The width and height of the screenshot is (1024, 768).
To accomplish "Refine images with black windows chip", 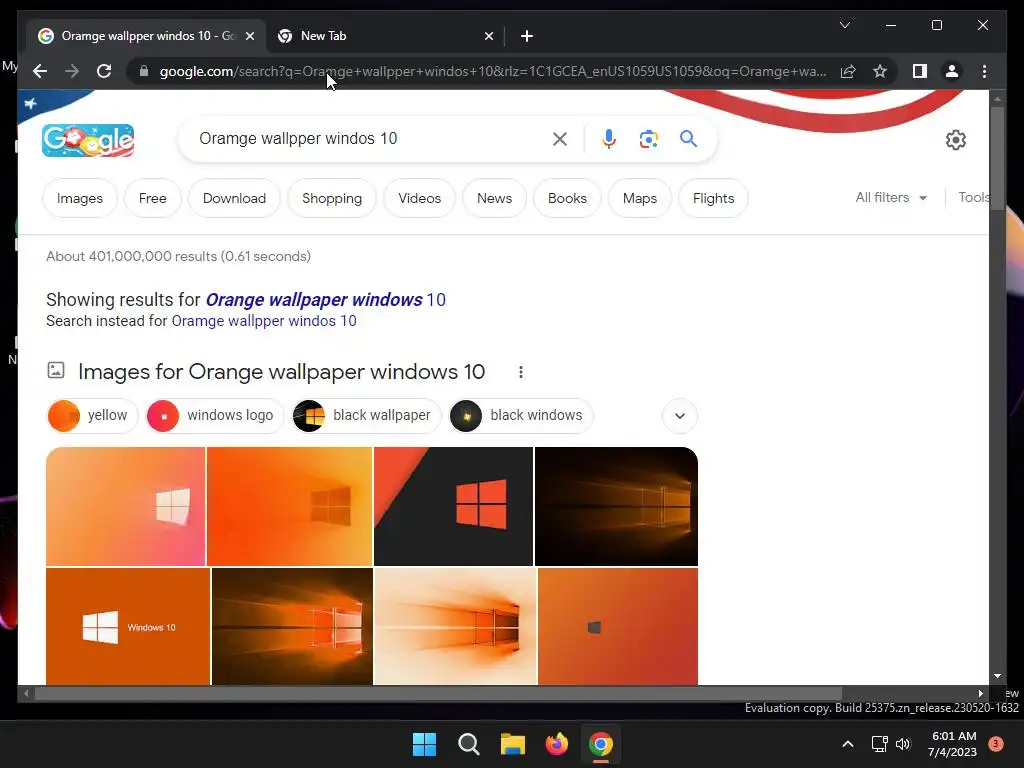I will click(521, 415).
